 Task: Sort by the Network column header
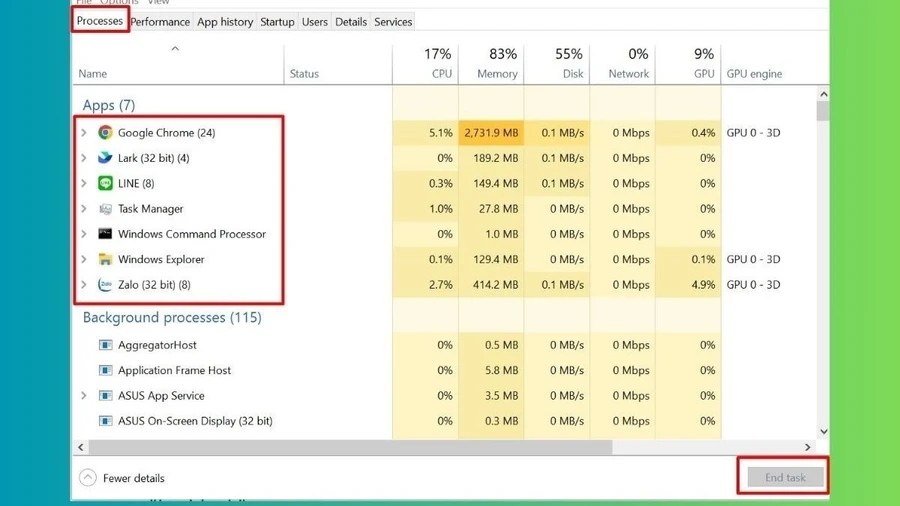622,65
